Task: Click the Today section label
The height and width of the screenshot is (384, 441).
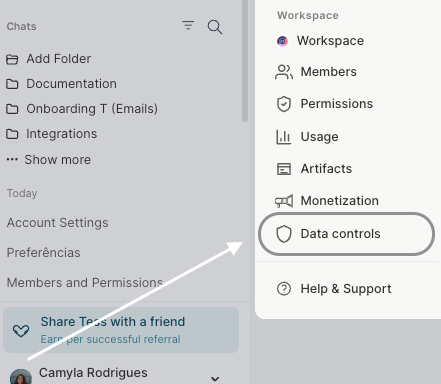Action: click(x=22, y=193)
